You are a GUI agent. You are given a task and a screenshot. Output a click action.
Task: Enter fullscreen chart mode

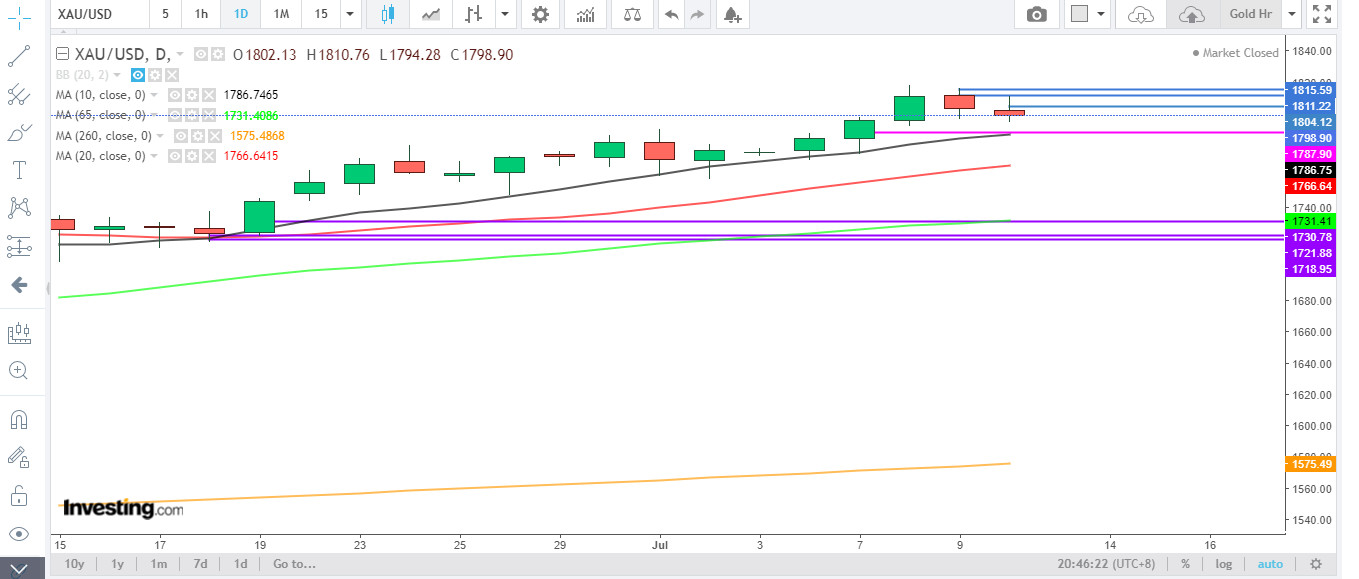click(x=1322, y=14)
